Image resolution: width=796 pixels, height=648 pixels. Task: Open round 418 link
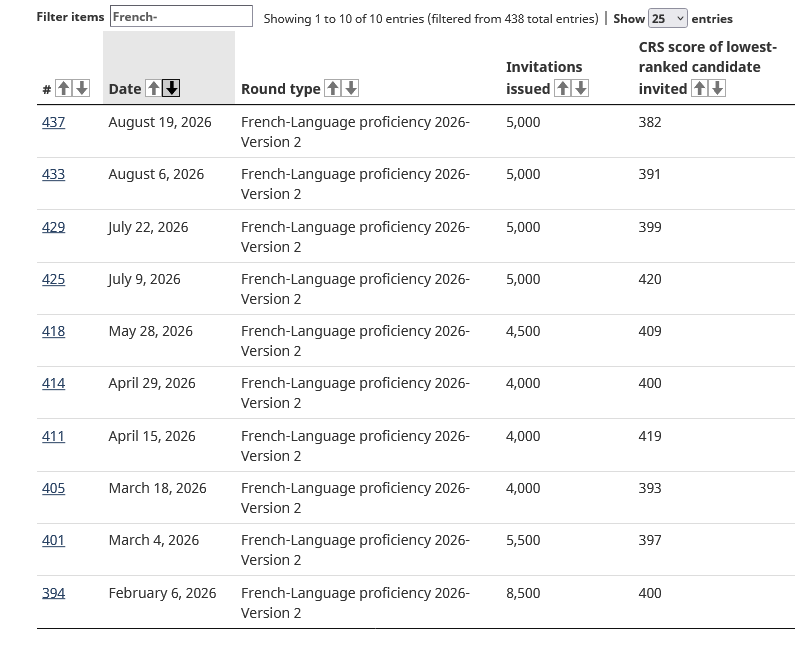click(53, 331)
